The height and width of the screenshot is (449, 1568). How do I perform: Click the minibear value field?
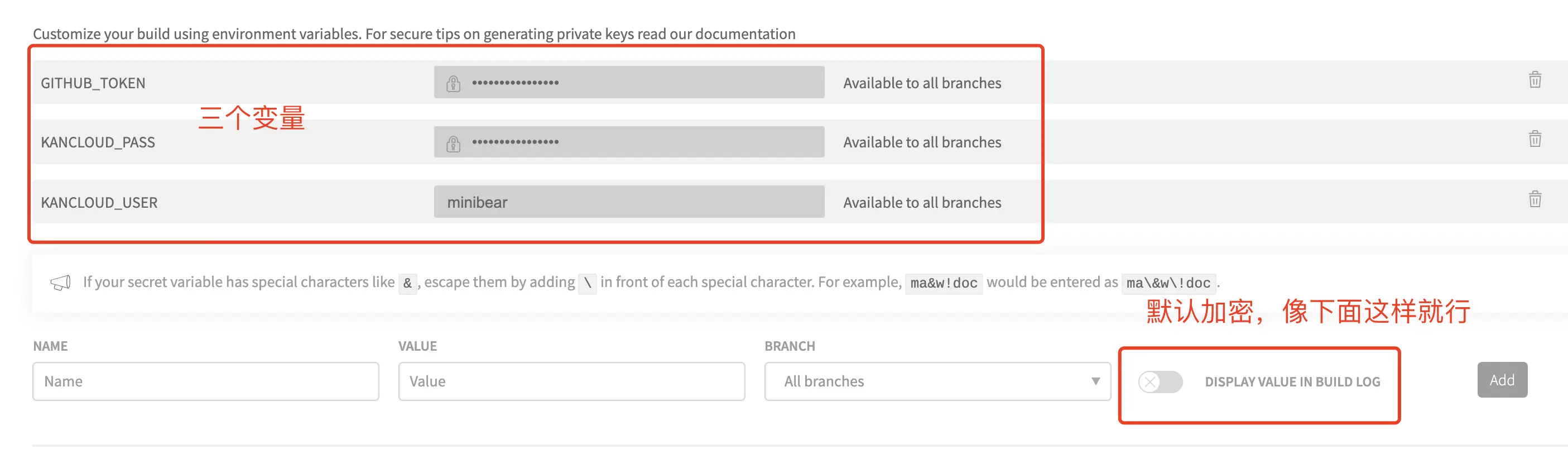coord(629,202)
